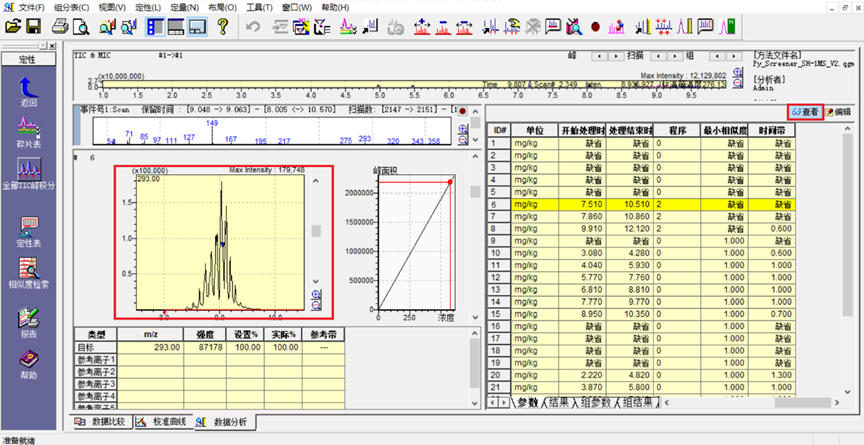Click the Open file folder icon
The height and width of the screenshot is (445, 864).
pos(14,27)
